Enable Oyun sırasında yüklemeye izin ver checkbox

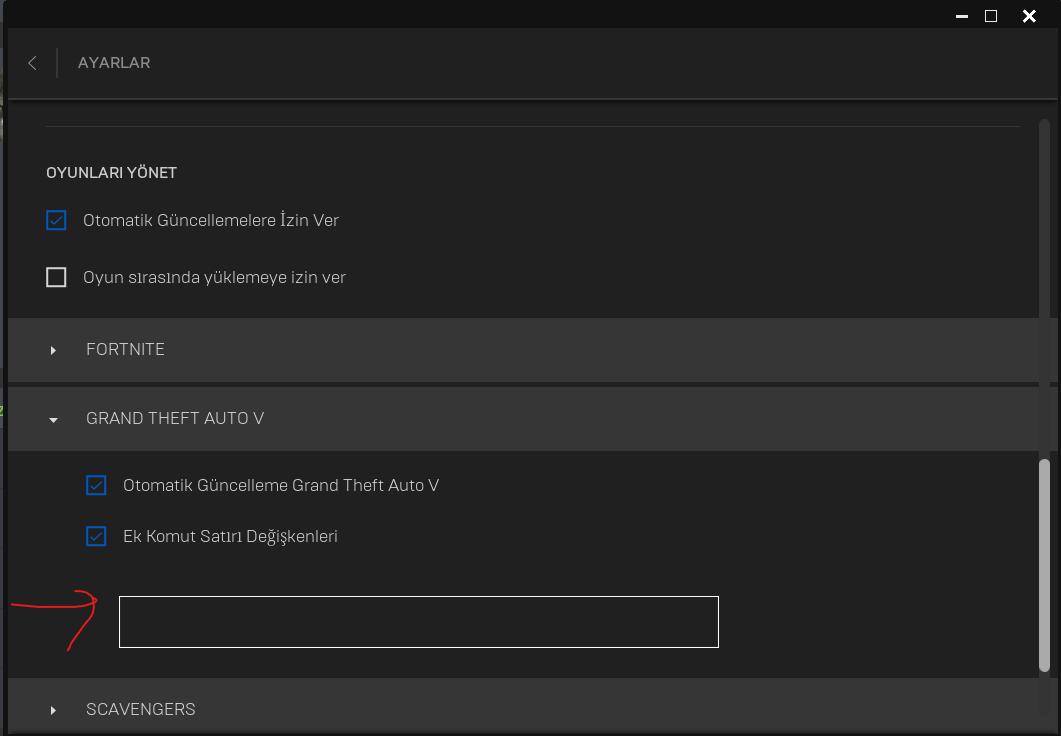tap(56, 277)
